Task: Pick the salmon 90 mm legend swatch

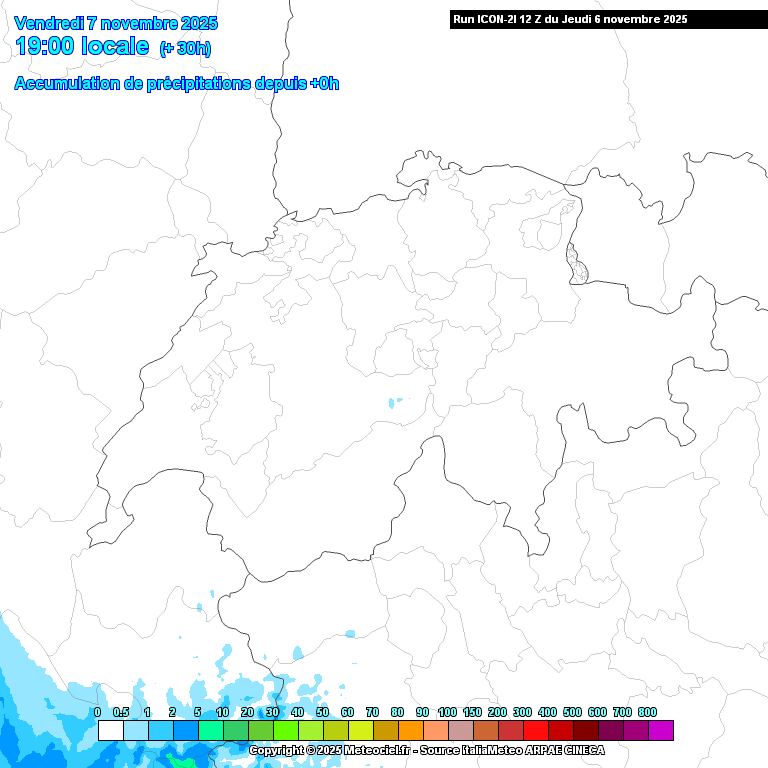Action: point(435,731)
